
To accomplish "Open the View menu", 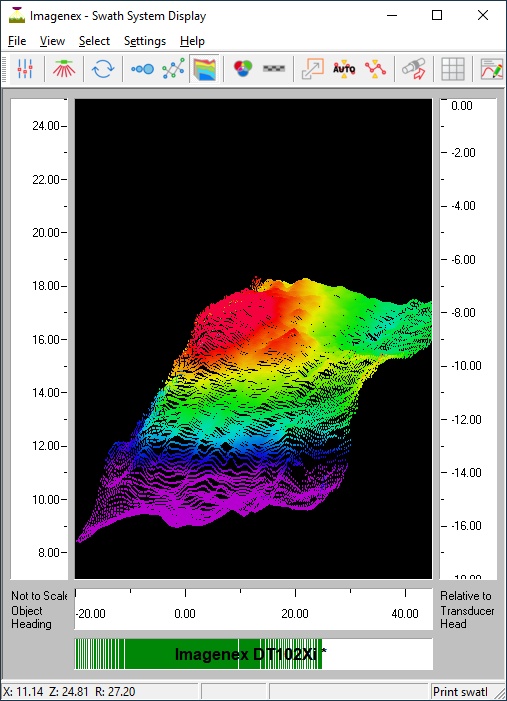I will tap(52, 41).
